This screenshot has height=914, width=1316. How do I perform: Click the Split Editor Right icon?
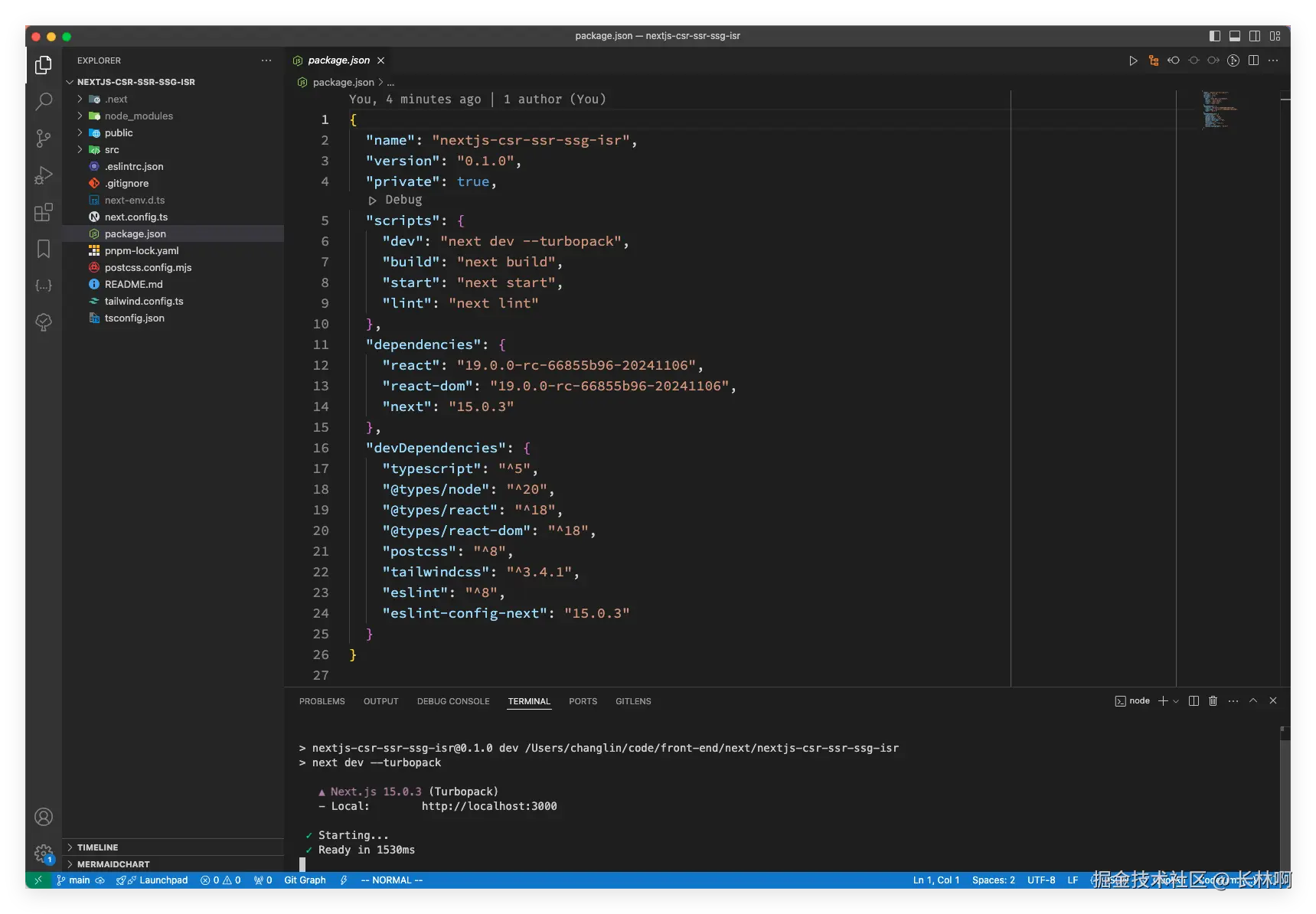pos(1253,60)
